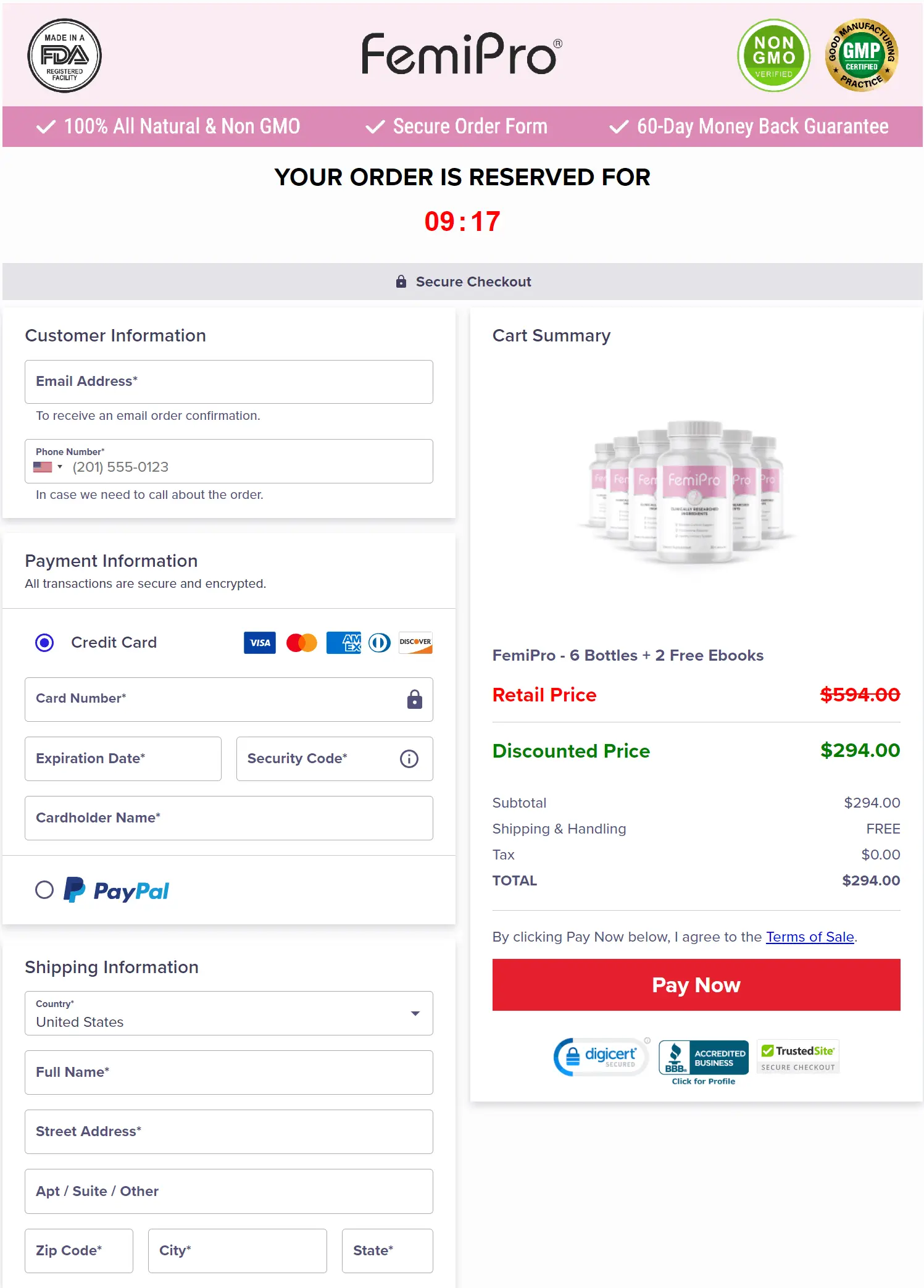The height and width of the screenshot is (1288, 924).
Task: Click the Email Address input field
Action: click(228, 382)
